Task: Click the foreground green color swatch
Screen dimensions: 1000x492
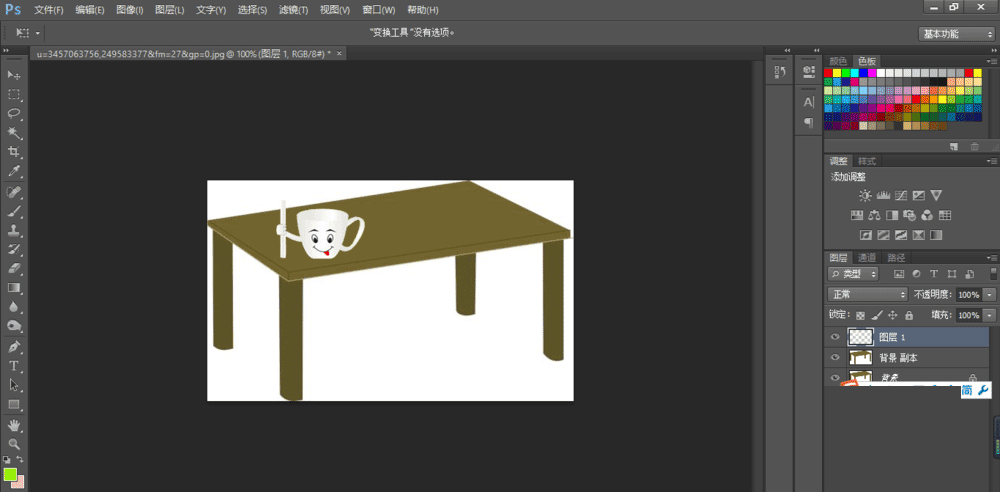Action: tap(10, 475)
